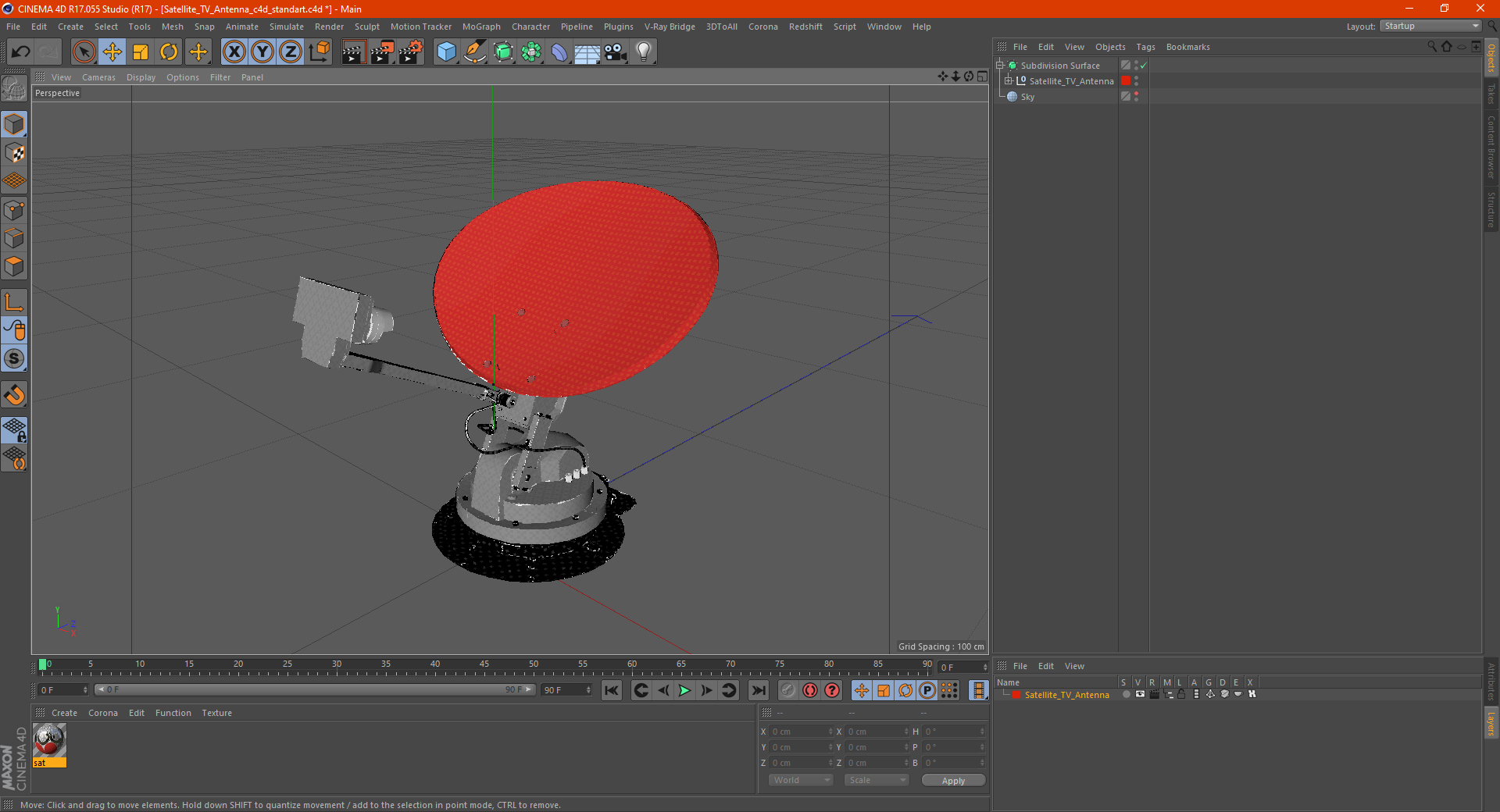Go to start of animation
Image resolution: width=1500 pixels, height=812 pixels.
(612, 690)
